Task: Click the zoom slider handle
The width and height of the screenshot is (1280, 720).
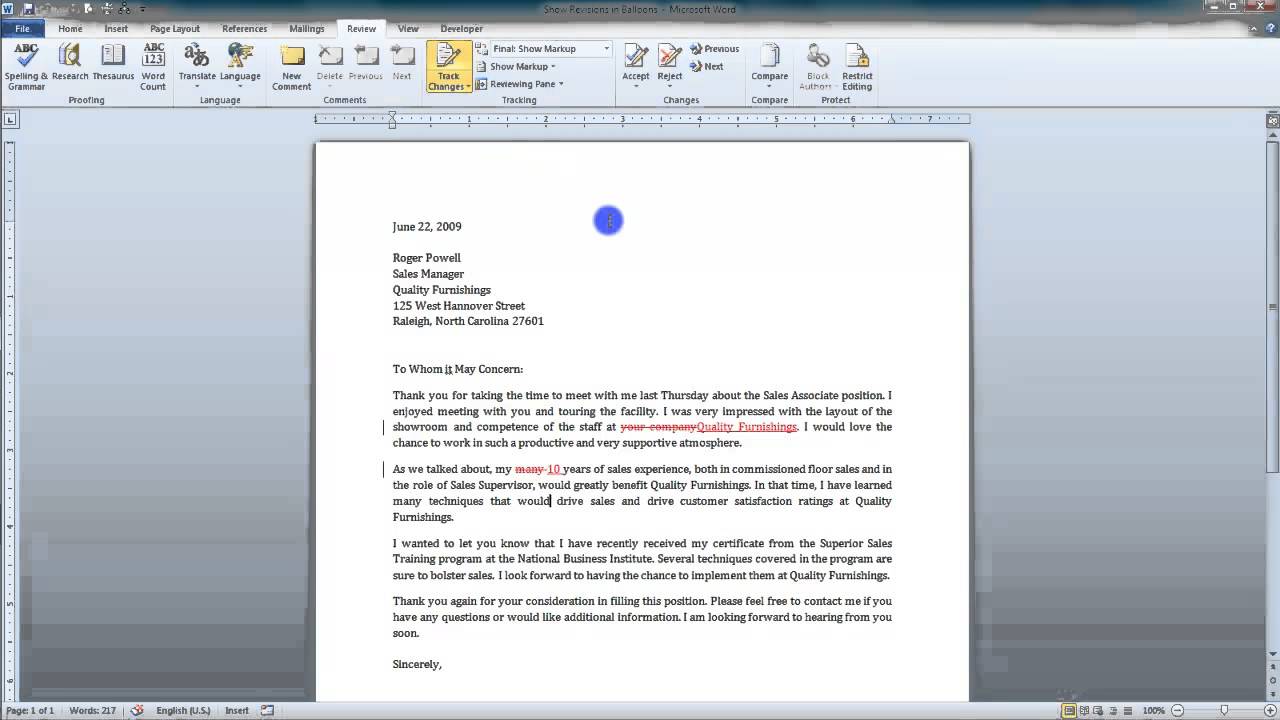Action: click(1224, 710)
